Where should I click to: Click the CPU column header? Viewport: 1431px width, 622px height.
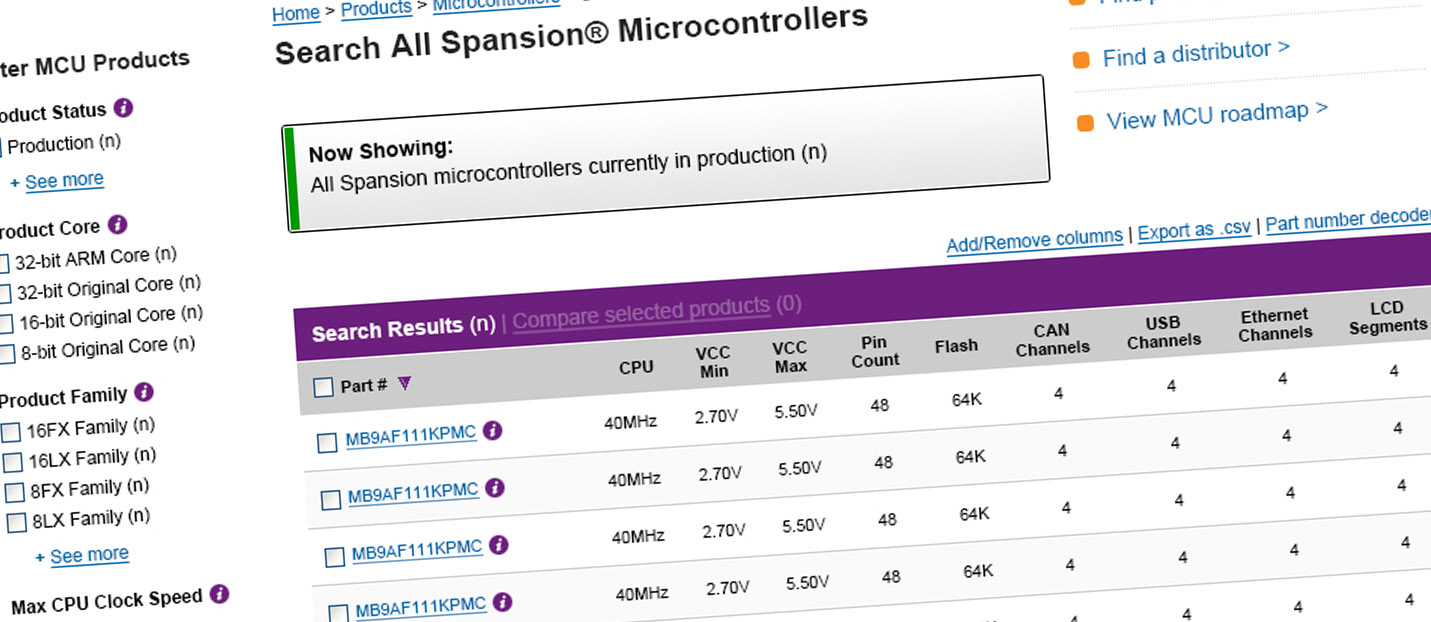[636, 367]
